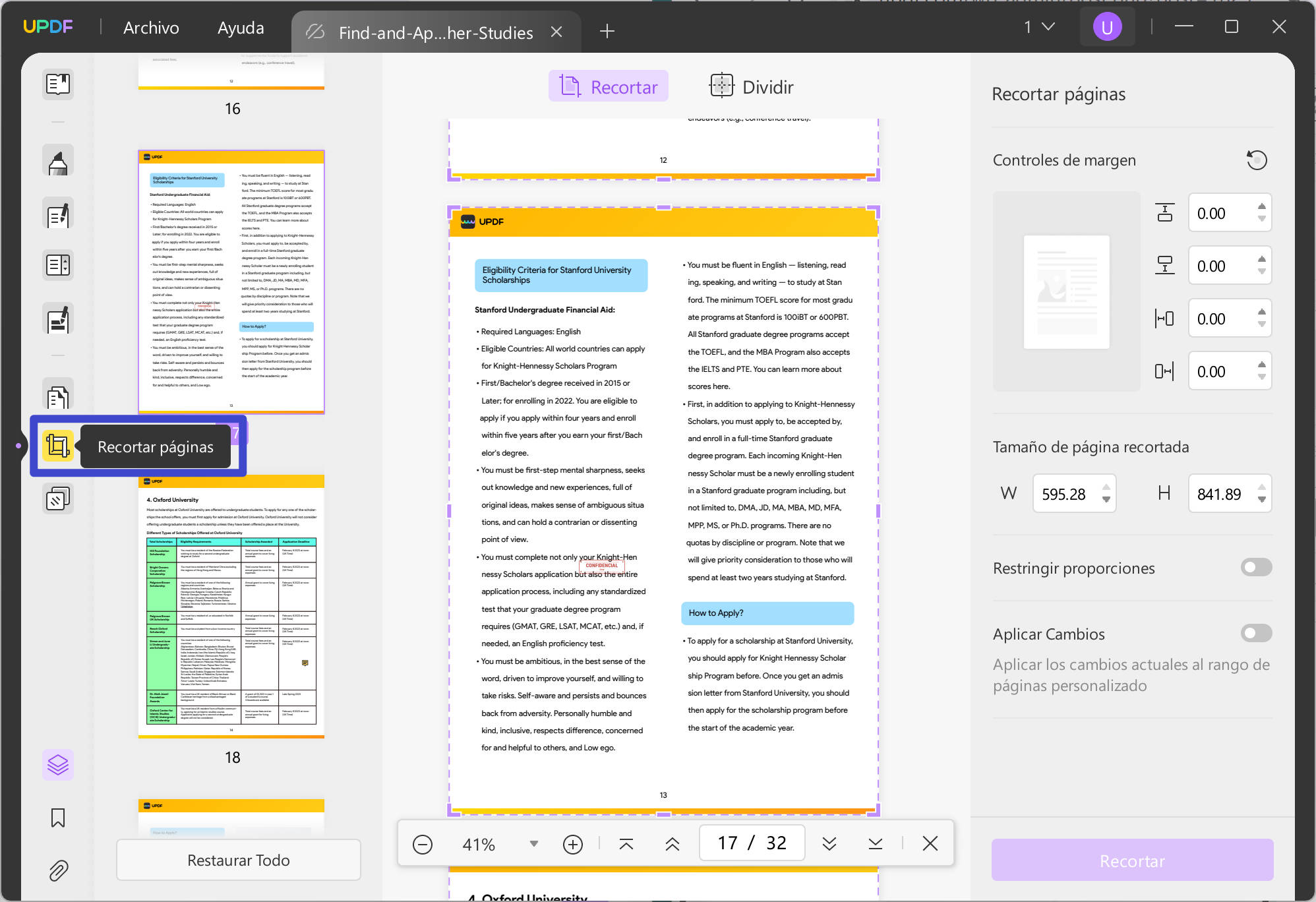This screenshot has height=902, width=1316.
Task: Decrease the bottom margin value
Action: click(1261, 272)
